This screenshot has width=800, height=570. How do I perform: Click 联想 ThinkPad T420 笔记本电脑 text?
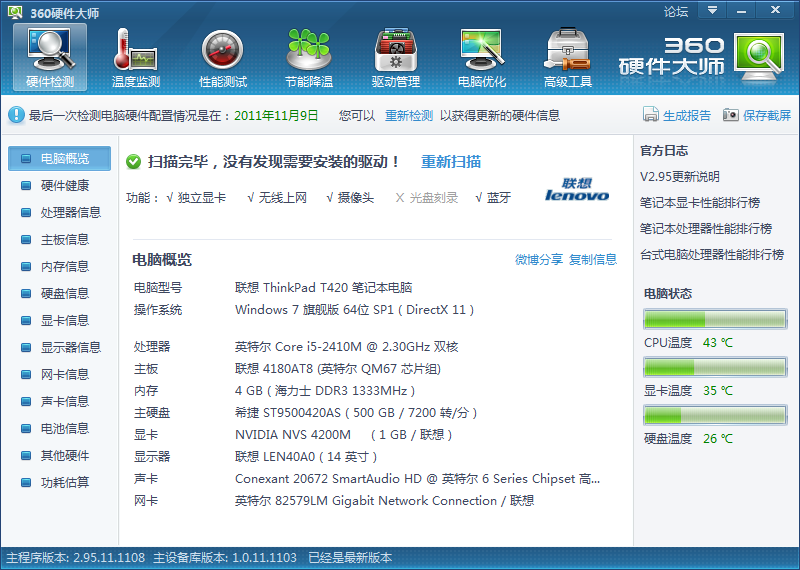tap(323, 288)
